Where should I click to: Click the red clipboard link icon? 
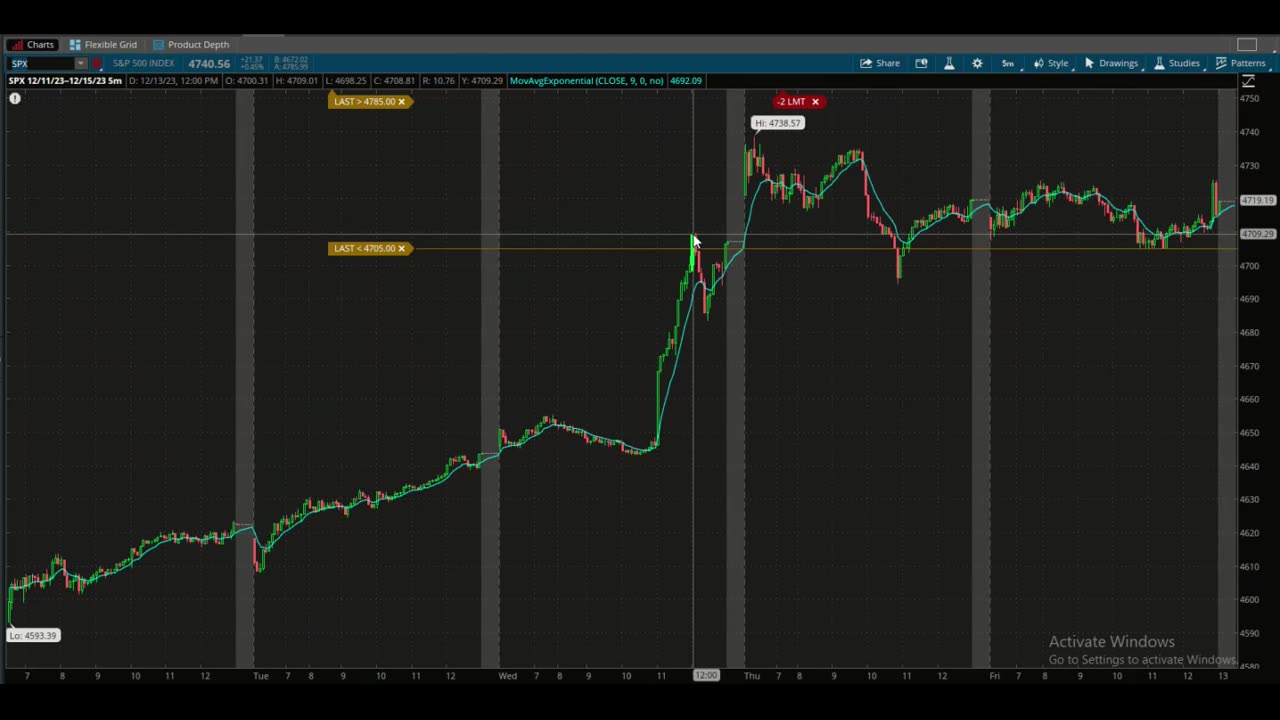97,63
